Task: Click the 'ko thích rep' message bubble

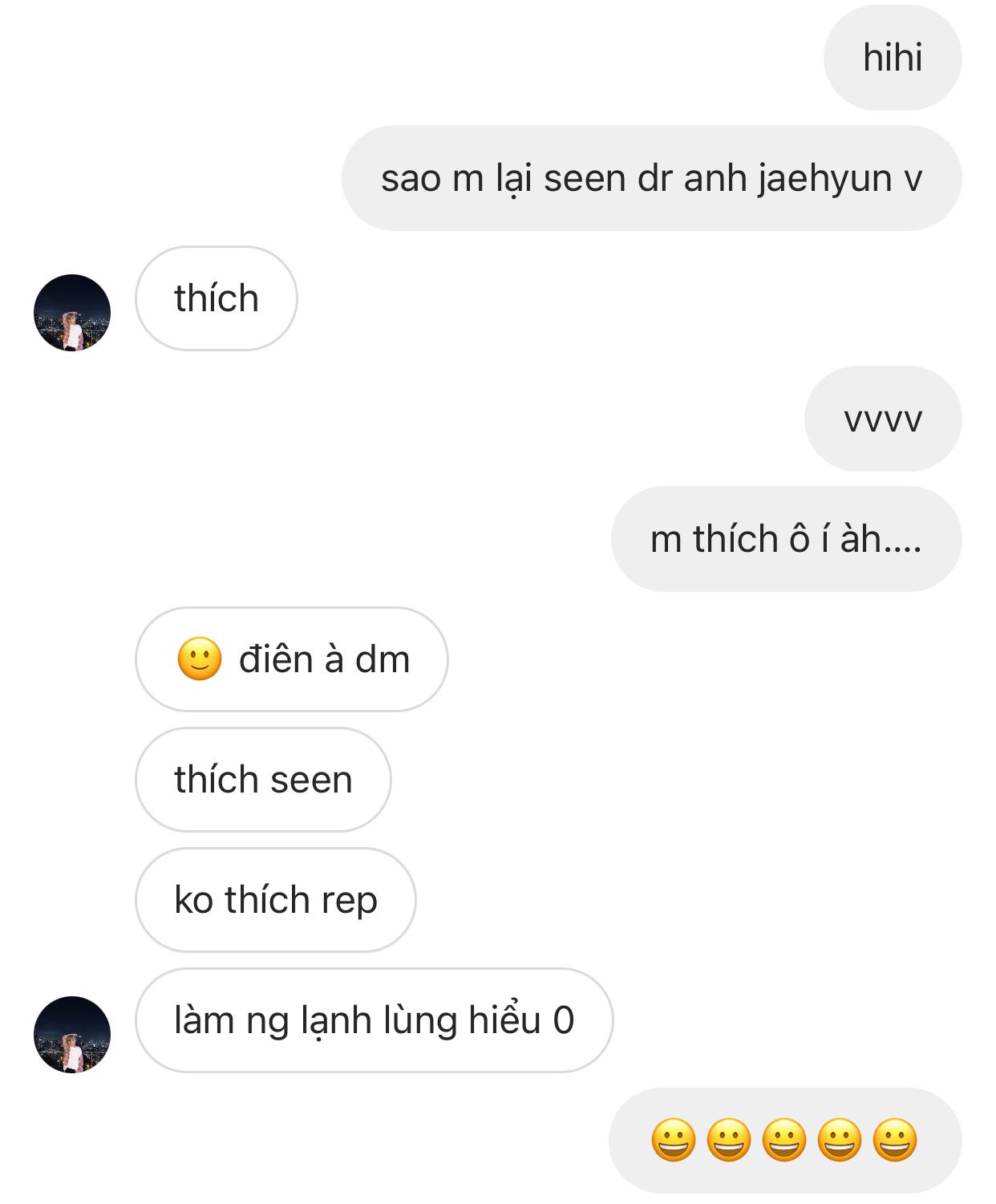Action: tap(275, 900)
